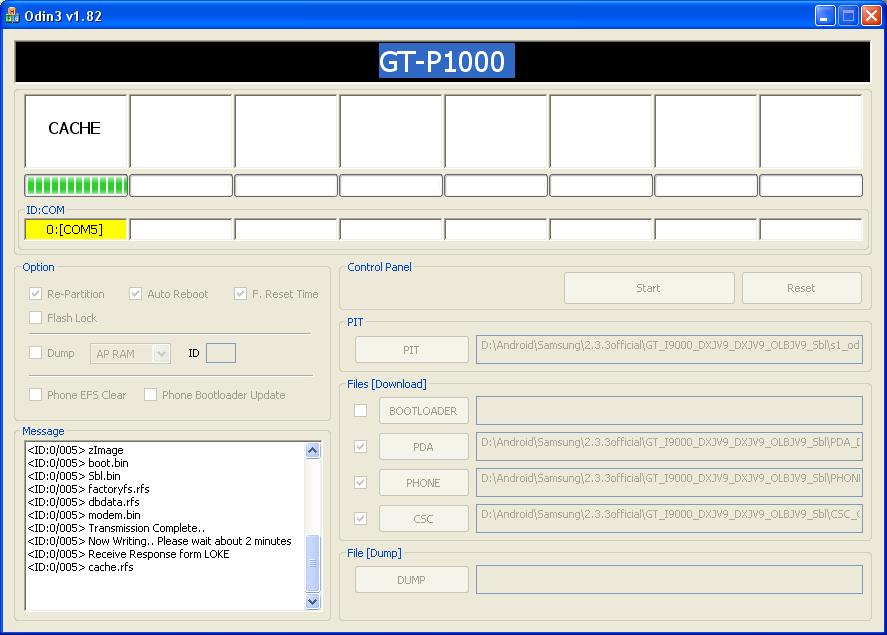
Task: Toggle the Auto Reboot checkbox
Action: [x=135, y=294]
